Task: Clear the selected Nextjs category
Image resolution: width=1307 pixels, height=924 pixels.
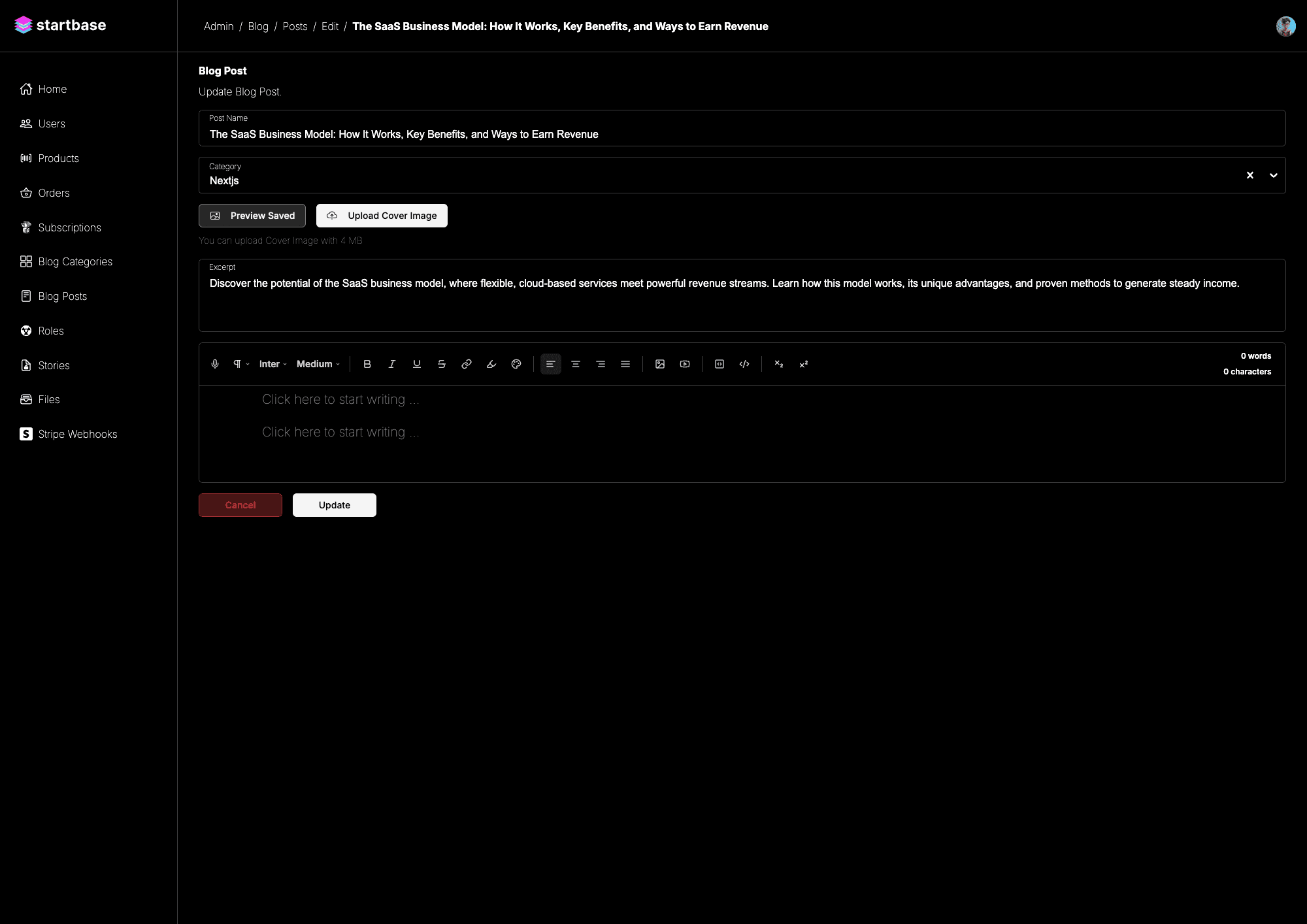Action: 1250,174
